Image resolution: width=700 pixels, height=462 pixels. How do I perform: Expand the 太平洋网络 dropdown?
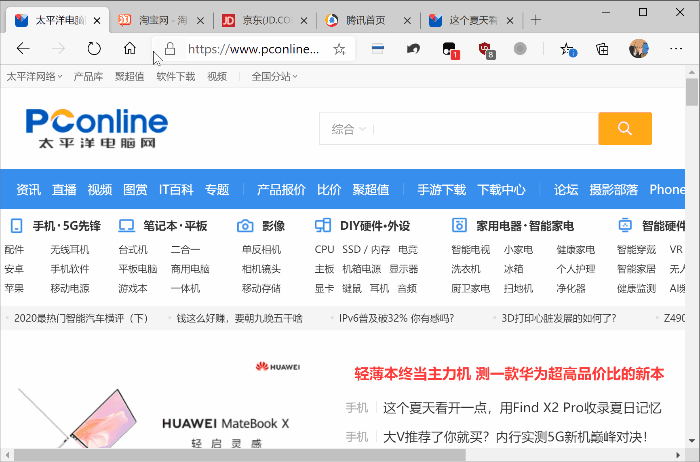point(34,77)
